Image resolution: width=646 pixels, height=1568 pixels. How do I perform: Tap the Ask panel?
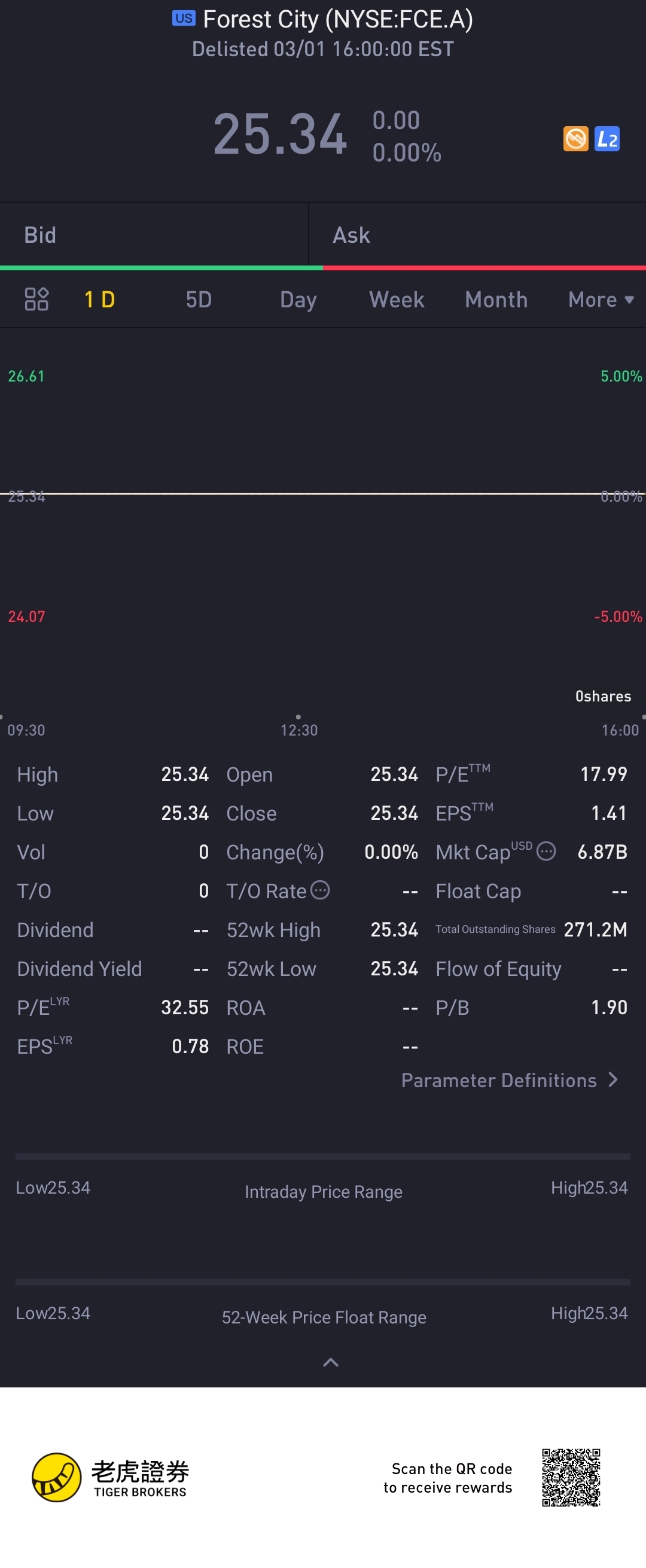477,235
